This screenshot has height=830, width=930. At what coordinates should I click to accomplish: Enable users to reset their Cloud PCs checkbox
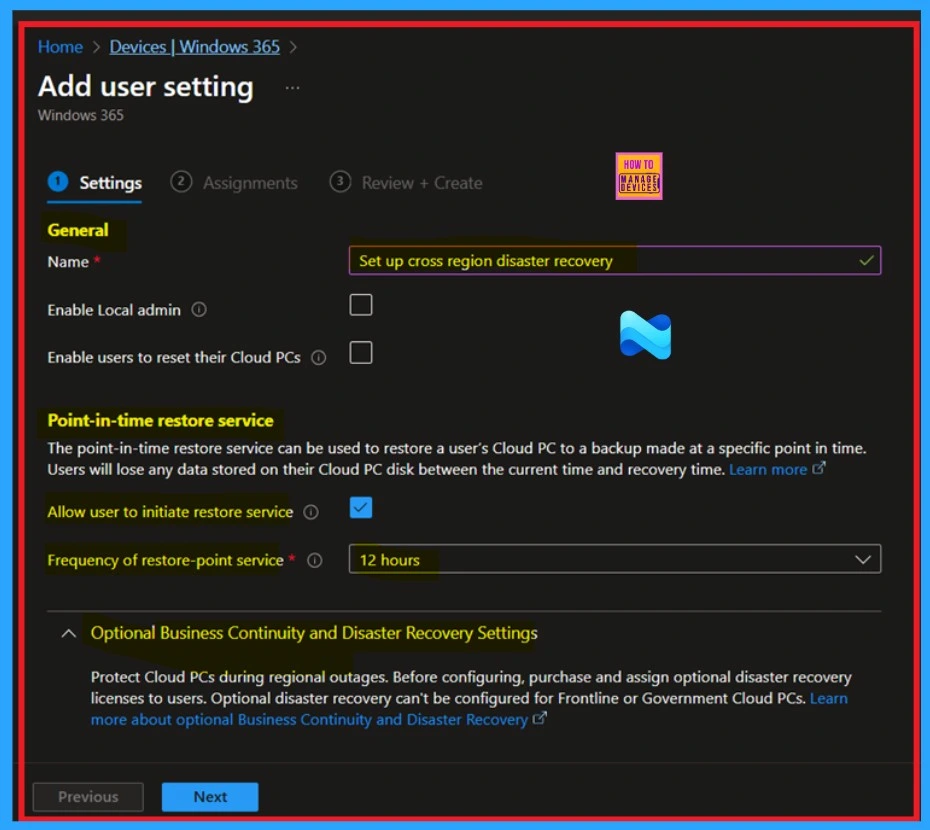tap(361, 352)
